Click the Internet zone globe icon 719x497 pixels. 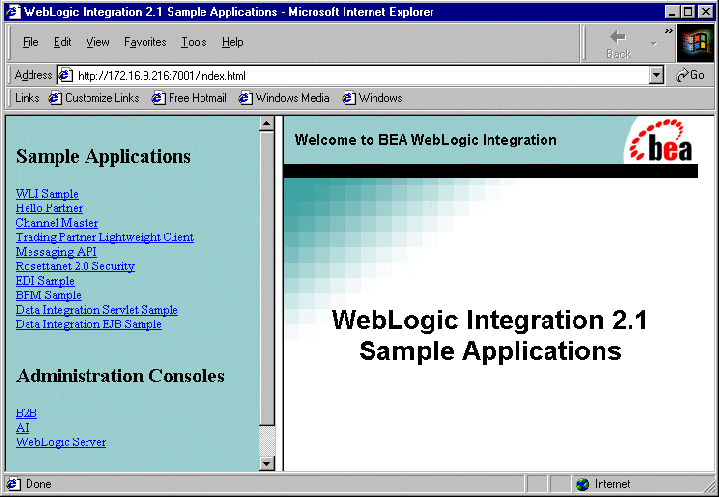582,484
